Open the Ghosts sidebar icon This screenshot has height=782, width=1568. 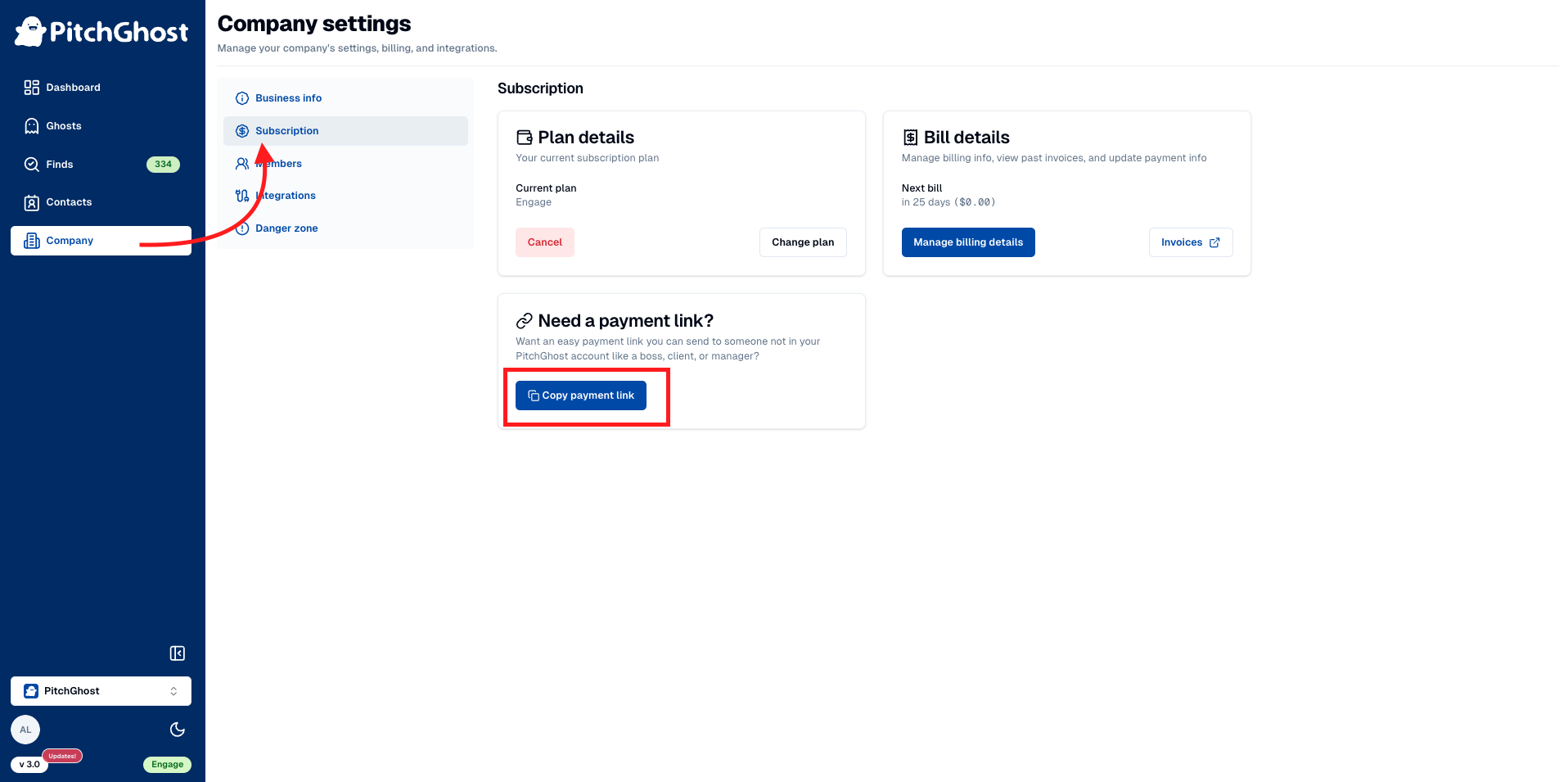click(32, 126)
